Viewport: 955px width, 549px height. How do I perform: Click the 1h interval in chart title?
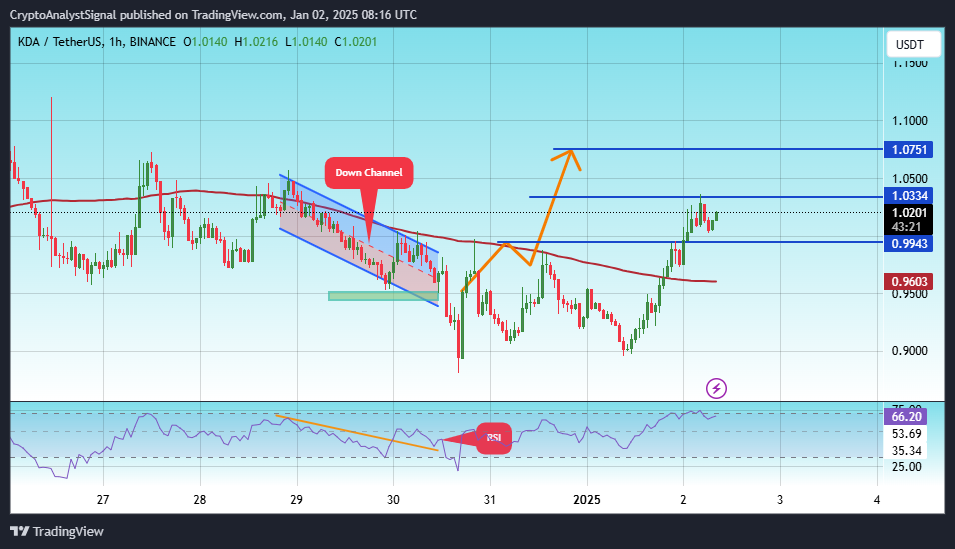(x=116, y=42)
